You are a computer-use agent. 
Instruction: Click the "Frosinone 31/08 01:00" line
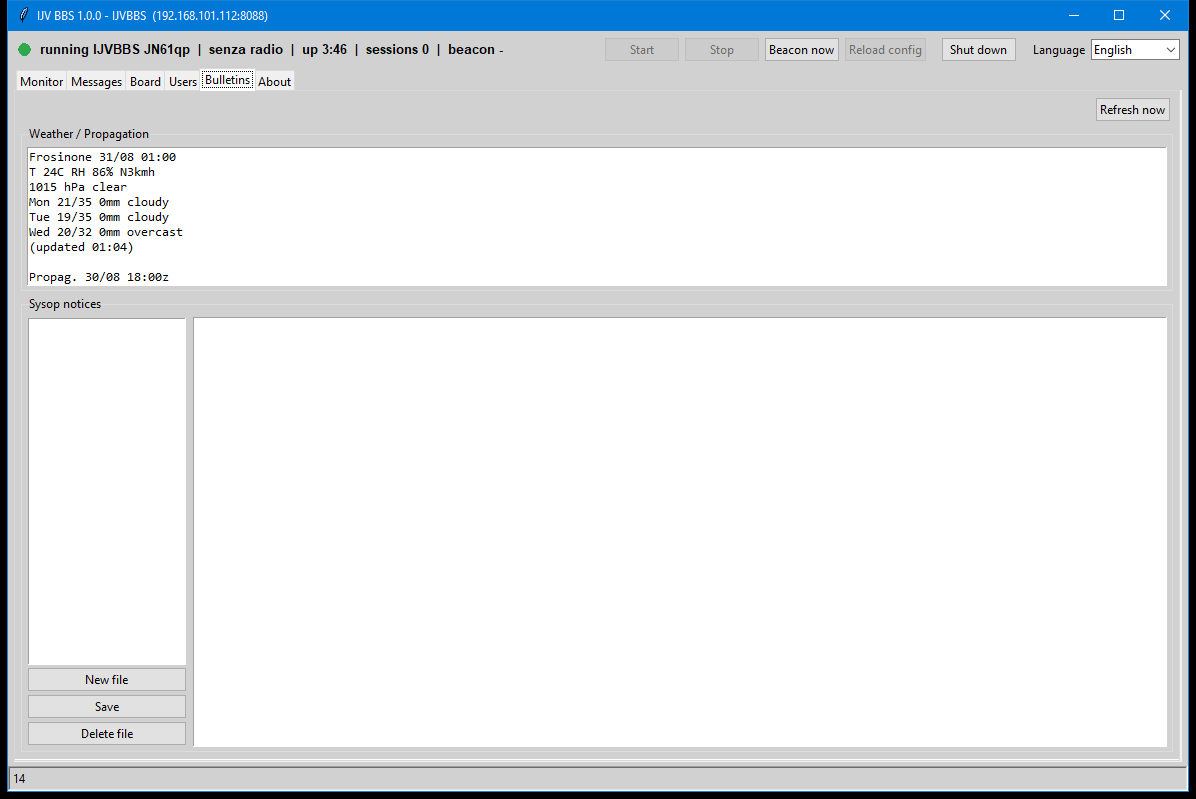[x=102, y=157]
